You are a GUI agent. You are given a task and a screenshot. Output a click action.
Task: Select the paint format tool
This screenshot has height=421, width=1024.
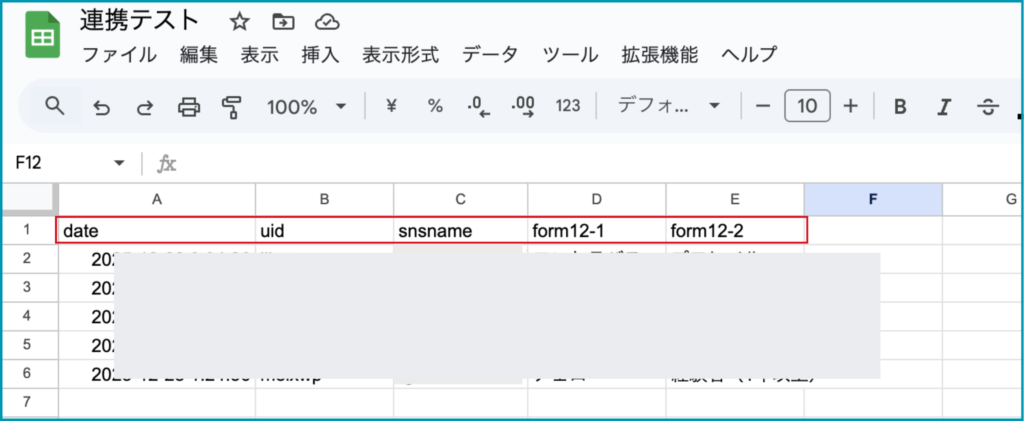click(231, 106)
